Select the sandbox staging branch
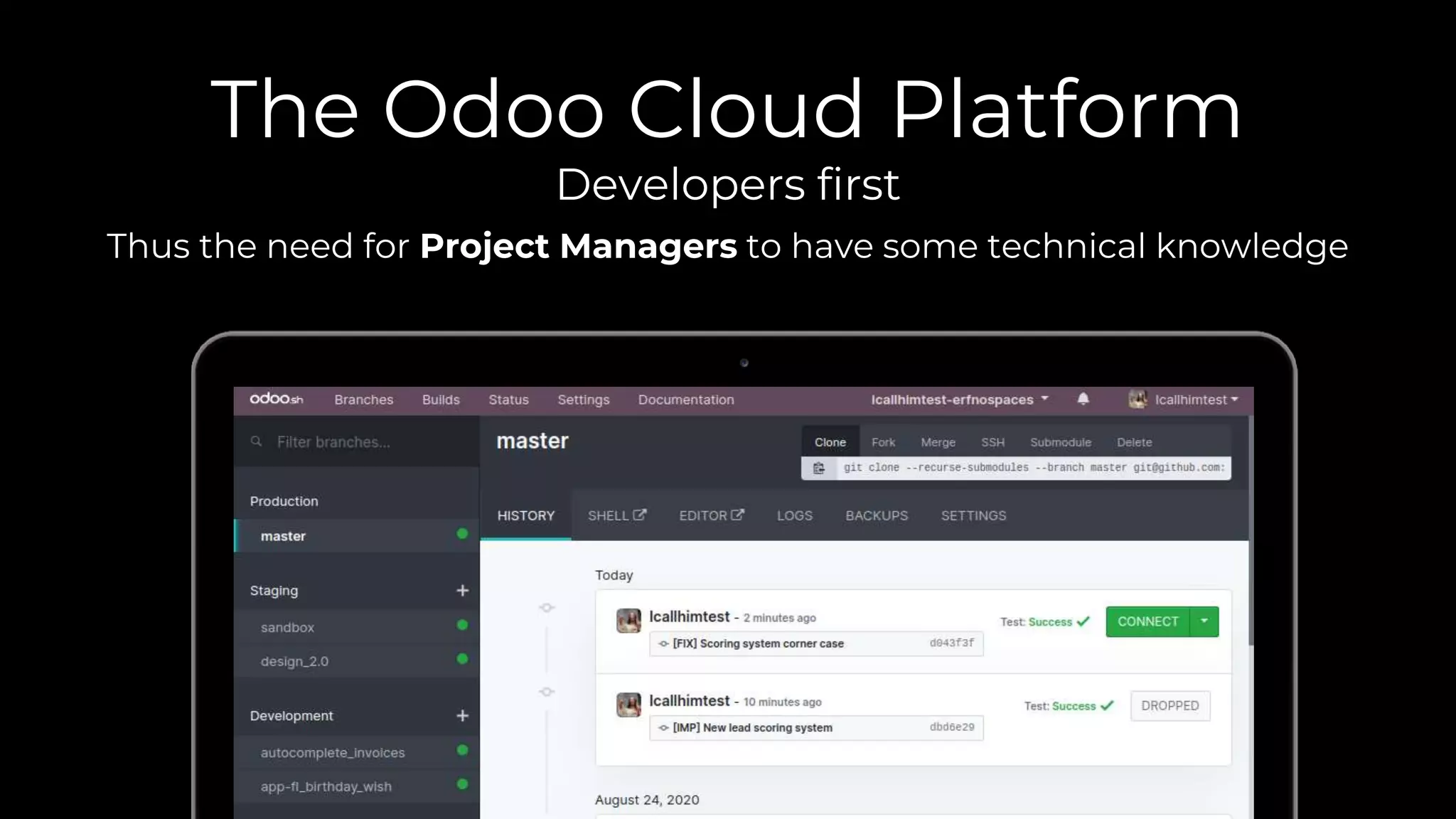1456x819 pixels. (357, 627)
